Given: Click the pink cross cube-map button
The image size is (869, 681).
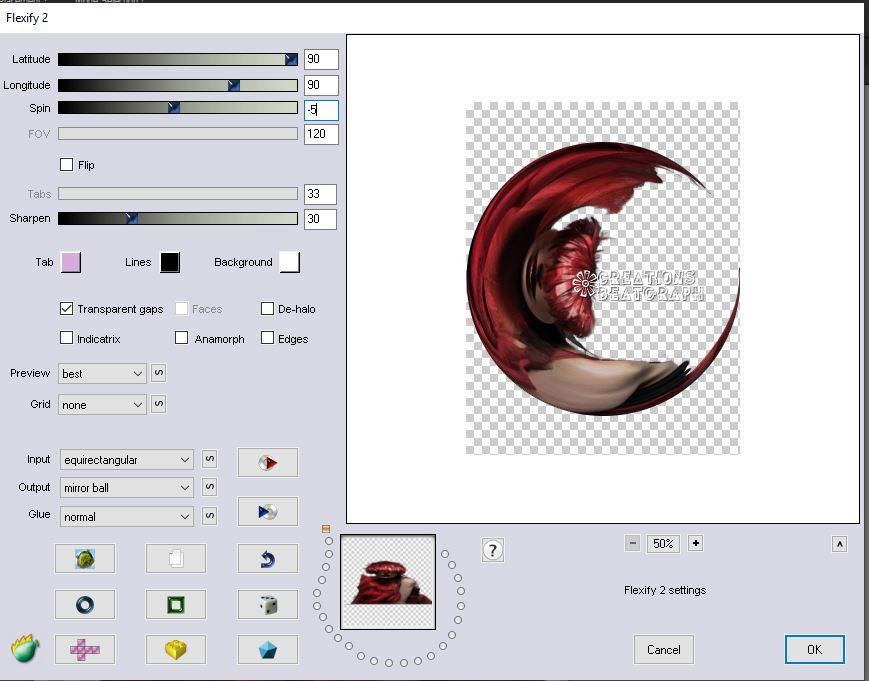Looking at the screenshot, I should click(85, 649).
